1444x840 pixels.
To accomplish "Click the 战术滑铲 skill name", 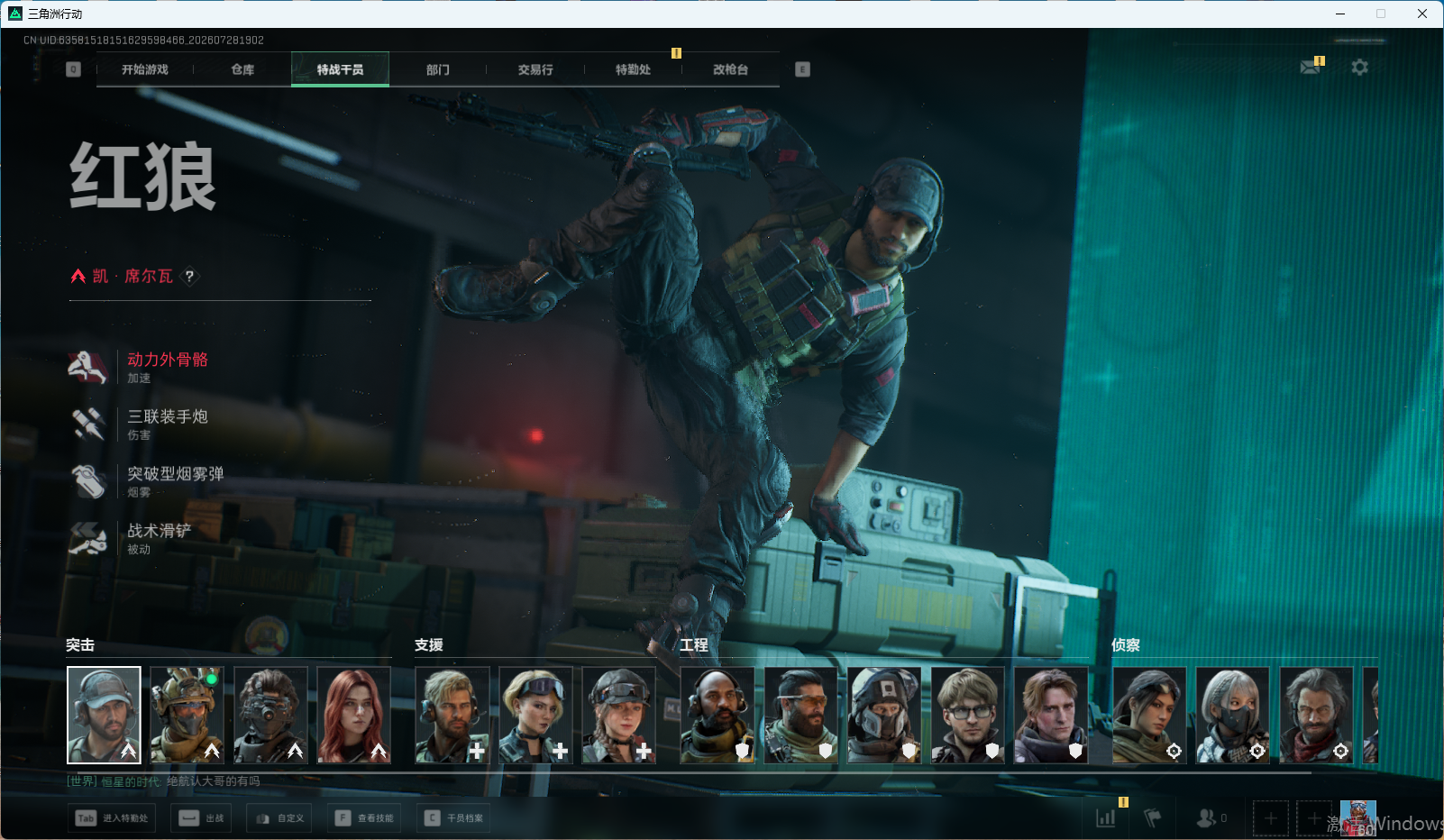I will coord(160,530).
